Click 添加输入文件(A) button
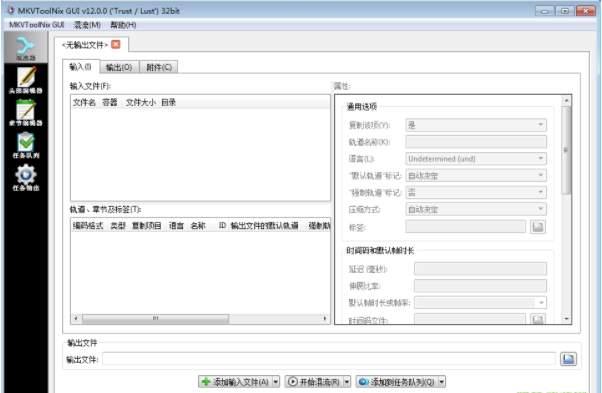The width and height of the screenshot is (602, 393). [235, 381]
